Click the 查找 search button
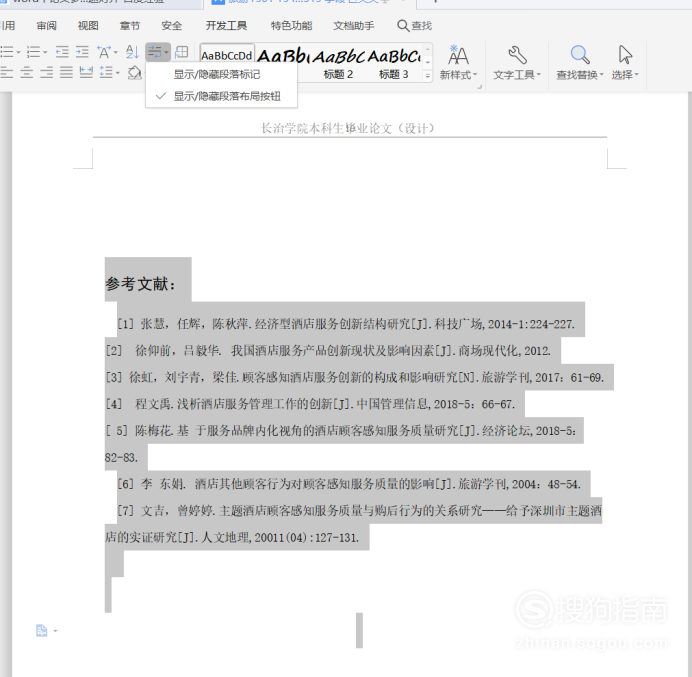Viewport: 692px width, 677px height. (414, 26)
